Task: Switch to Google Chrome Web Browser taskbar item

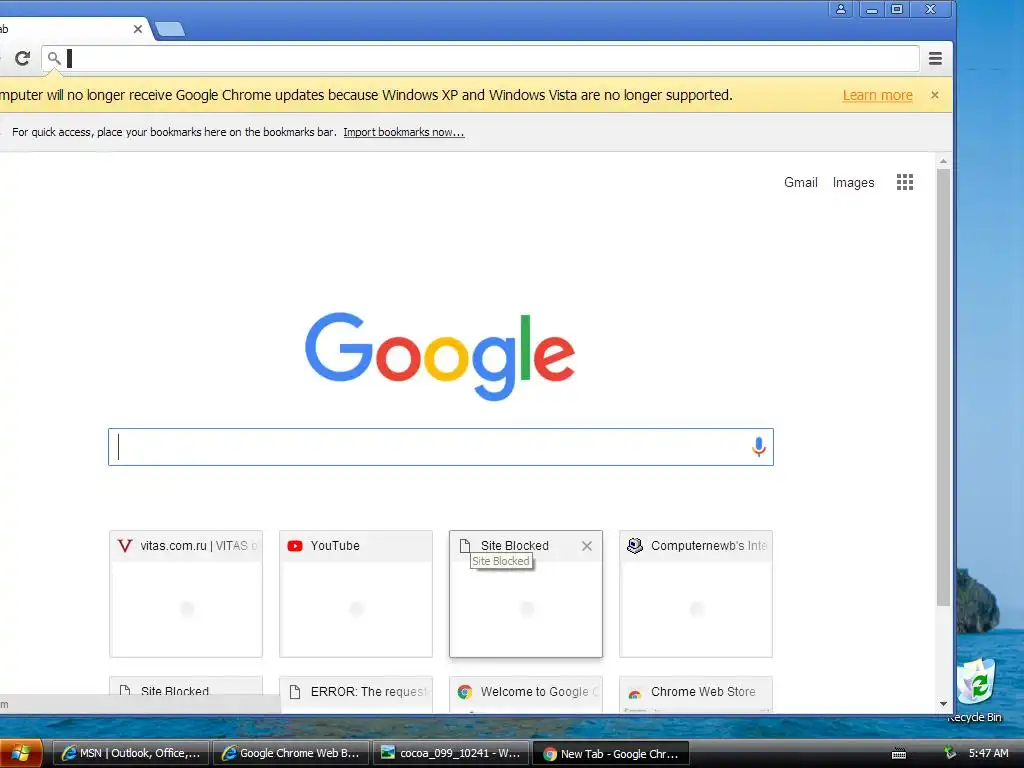Action: point(291,754)
